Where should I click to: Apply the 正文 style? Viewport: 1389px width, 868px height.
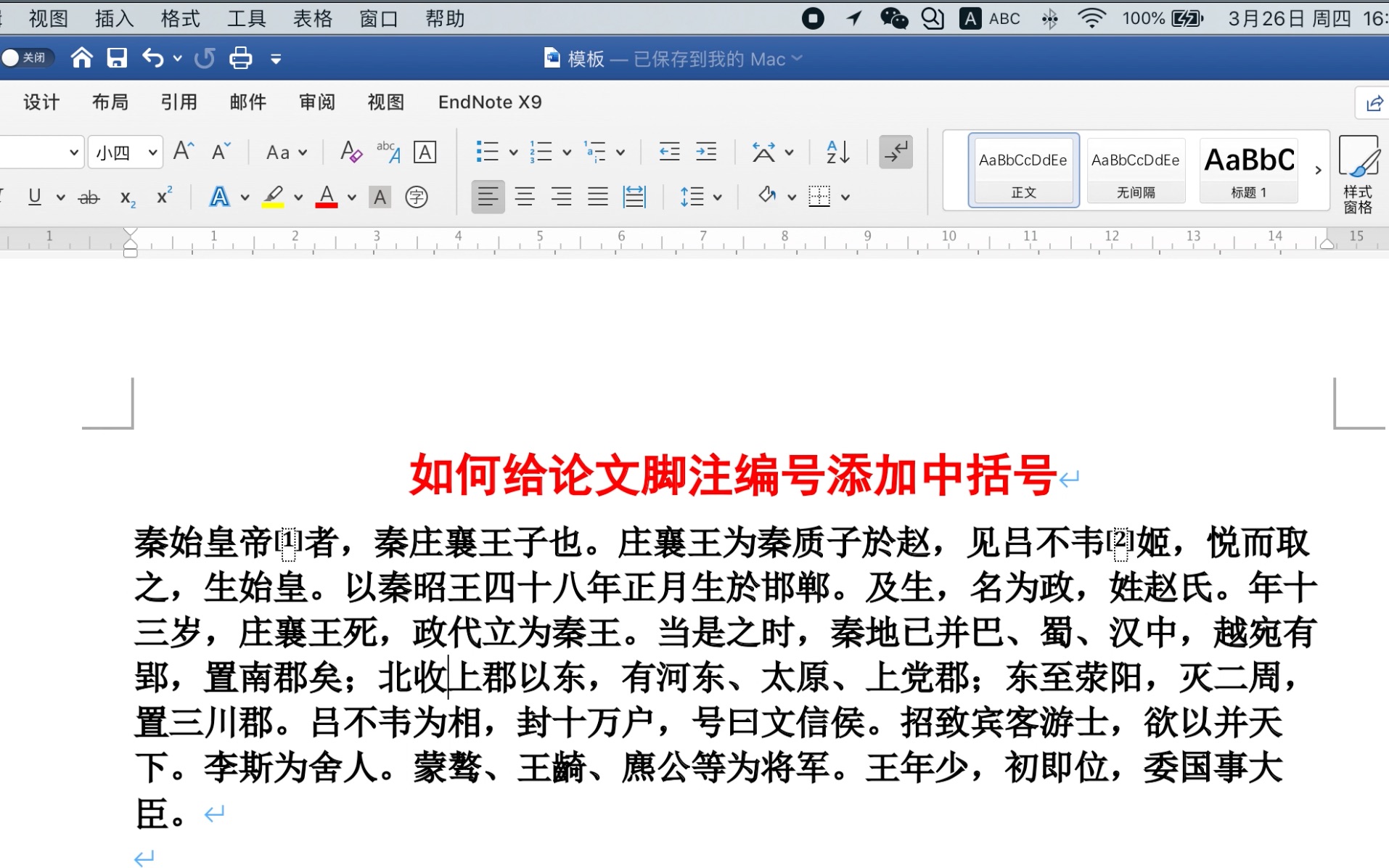(1023, 171)
